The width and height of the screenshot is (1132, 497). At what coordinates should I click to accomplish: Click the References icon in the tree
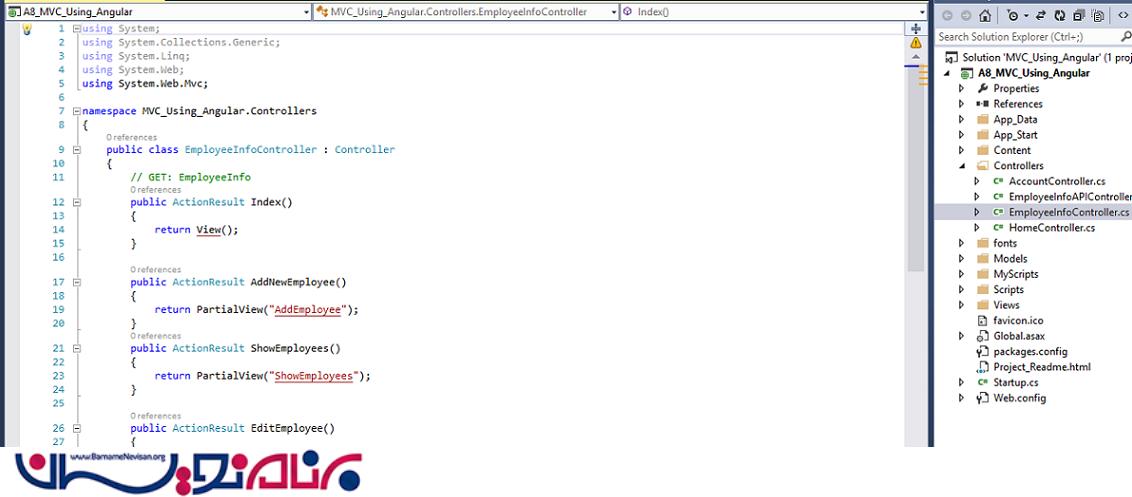(982, 104)
